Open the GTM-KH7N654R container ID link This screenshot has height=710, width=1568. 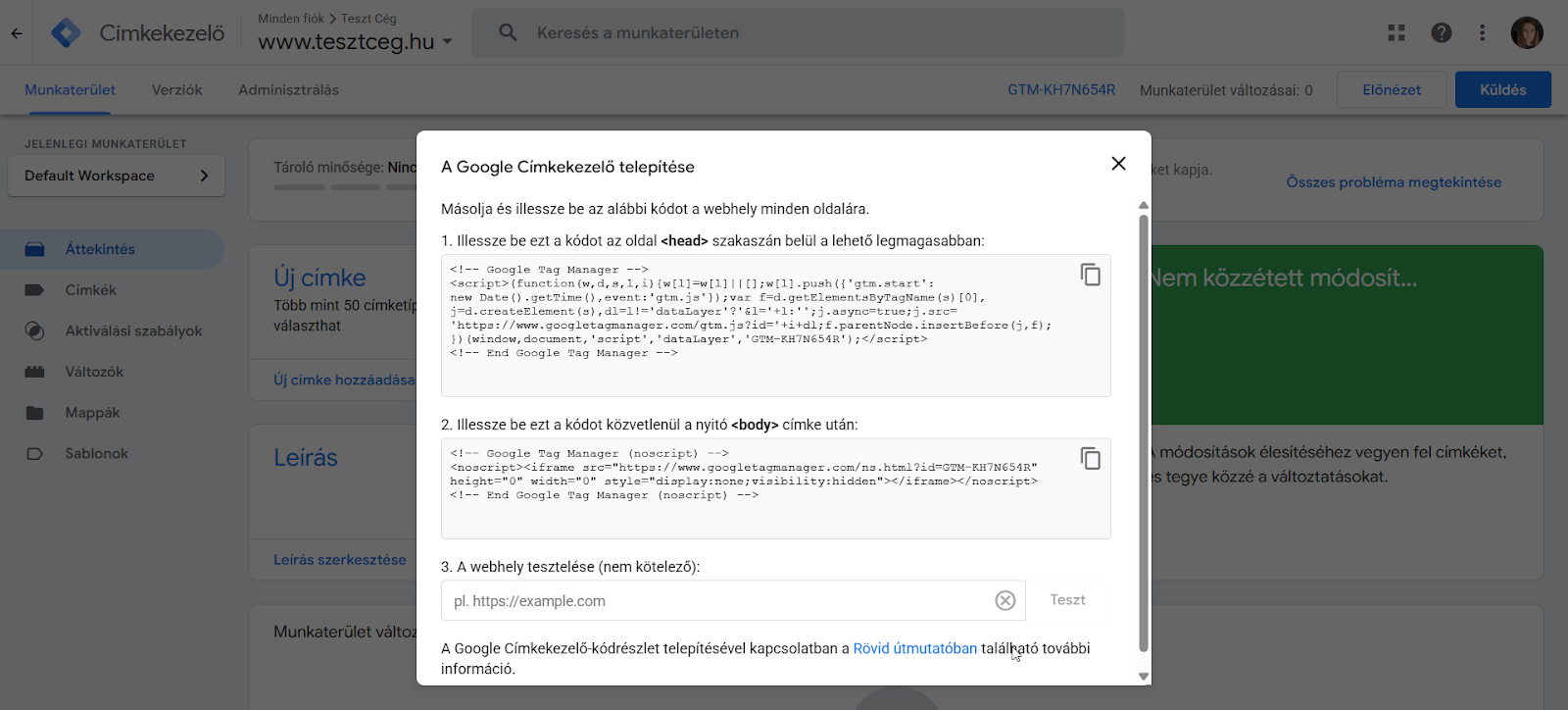(1061, 89)
